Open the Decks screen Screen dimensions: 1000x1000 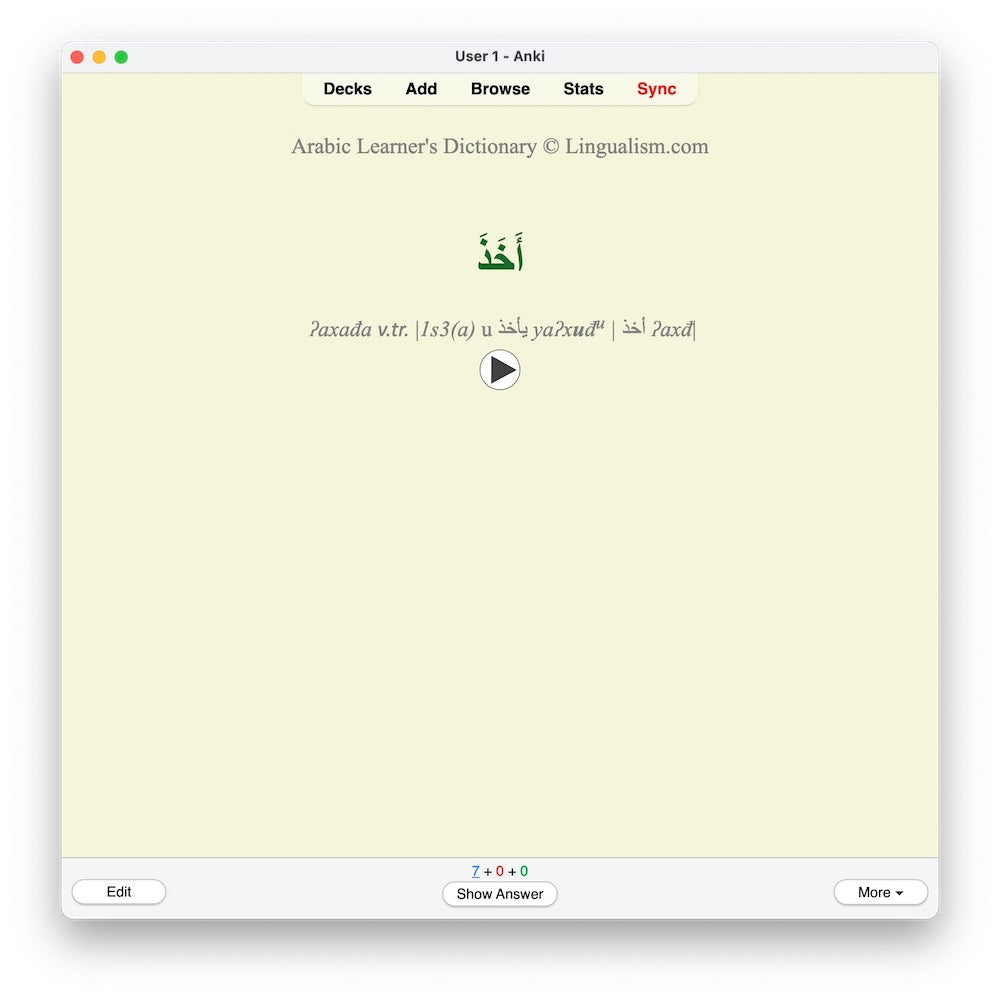(x=347, y=89)
